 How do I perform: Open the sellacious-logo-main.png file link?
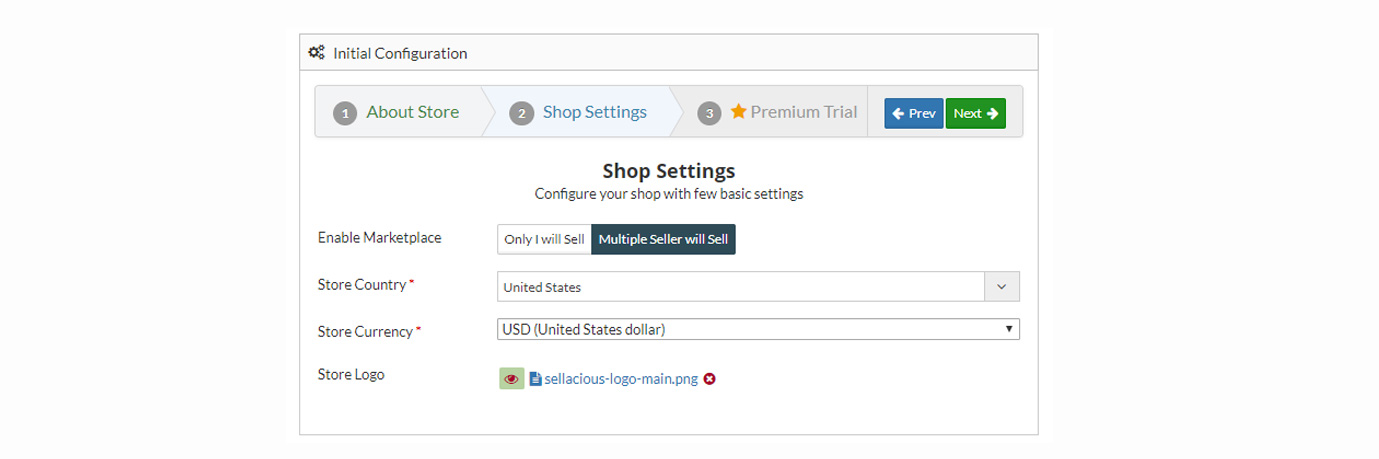[x=621, y=380]
